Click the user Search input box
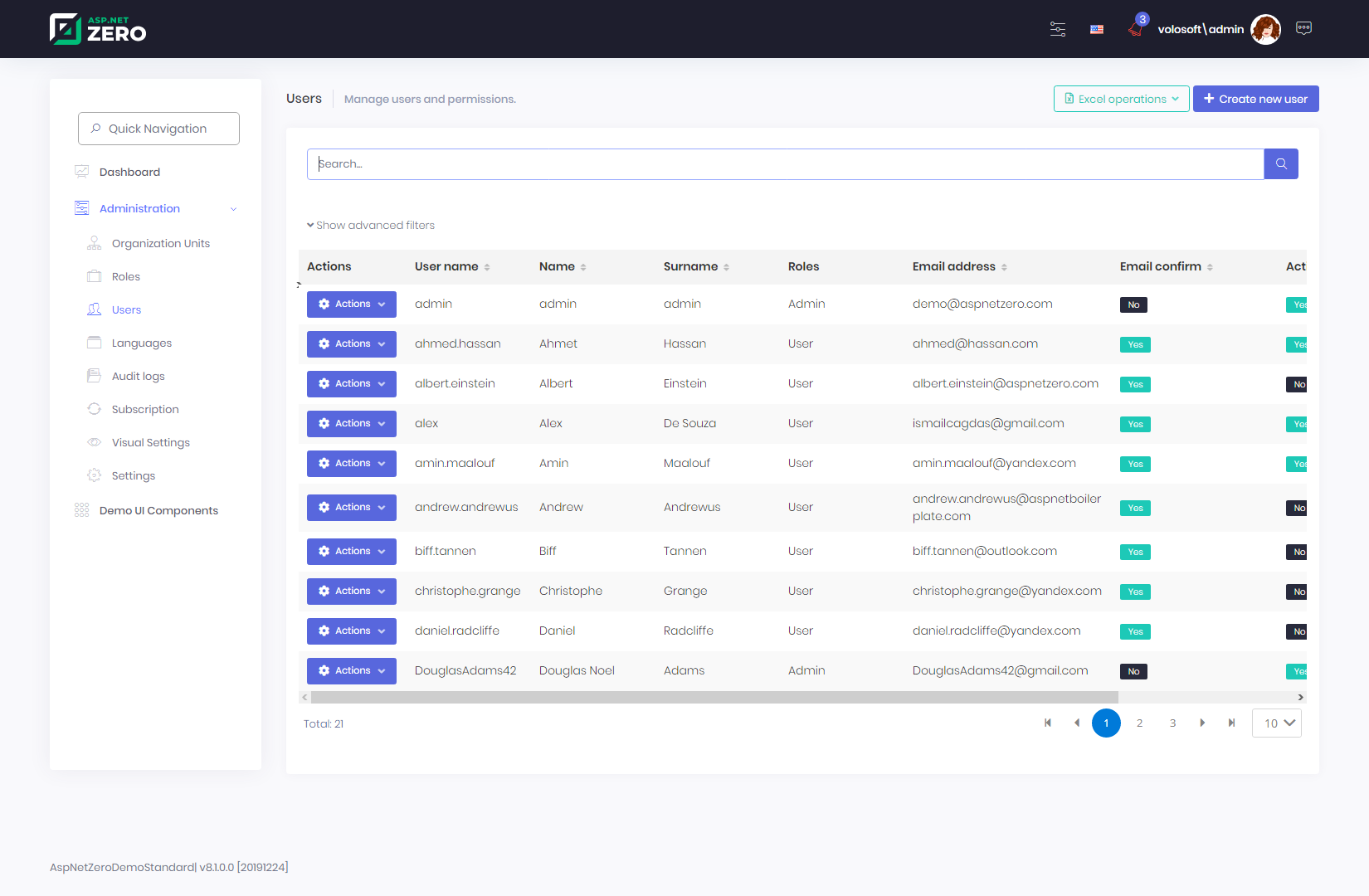Viewport: 1369px width, 896px height. coord(786,164)
